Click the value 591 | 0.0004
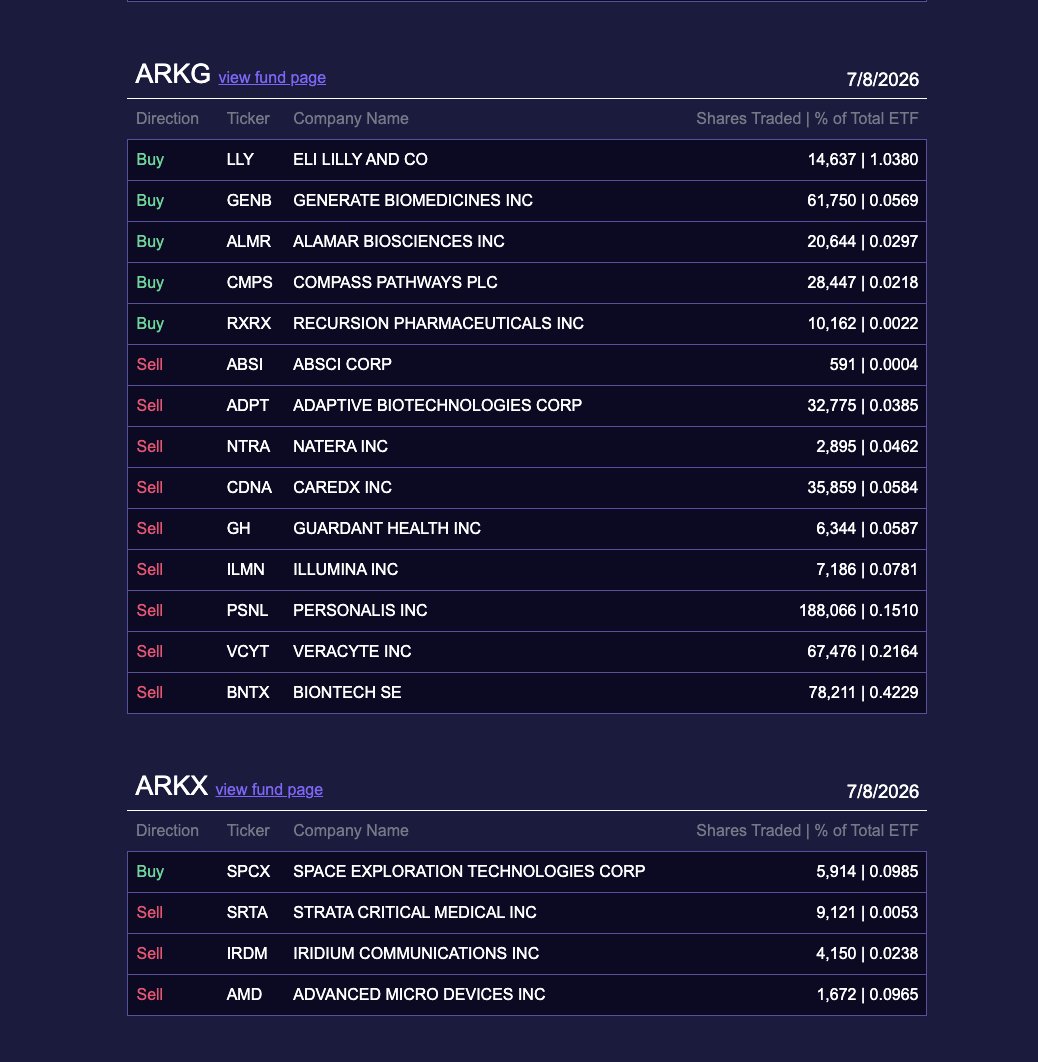This screenshot has width=1038, height=1062. tap(873, 364)
